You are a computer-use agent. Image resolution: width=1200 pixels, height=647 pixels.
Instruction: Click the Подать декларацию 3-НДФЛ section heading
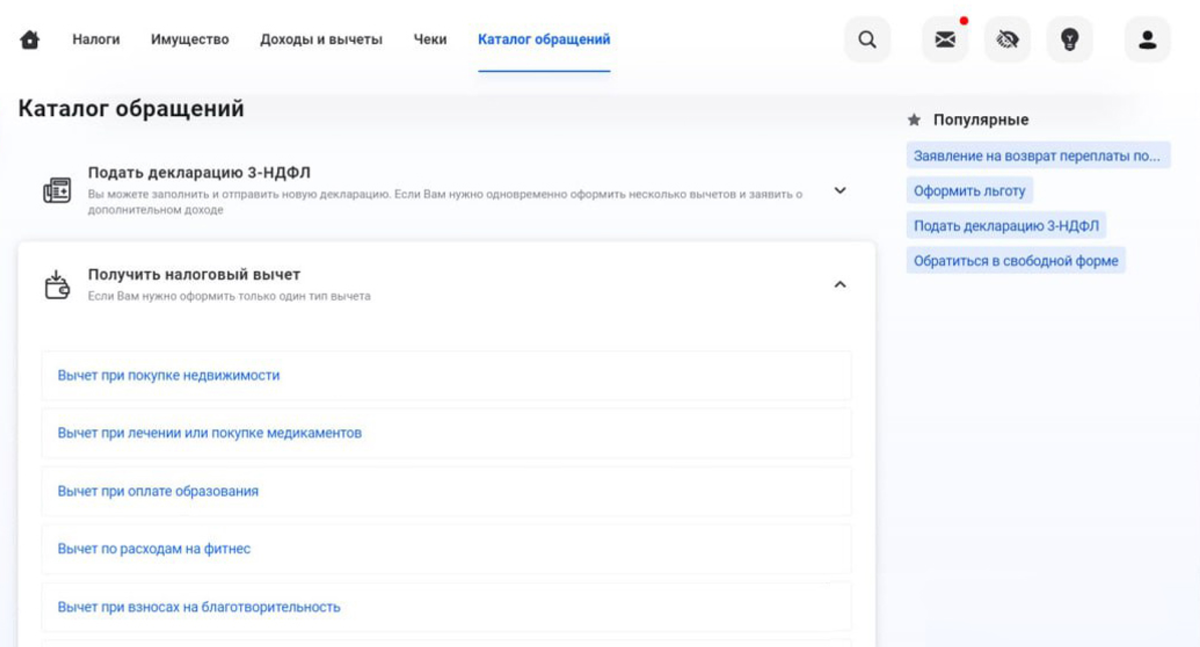pos(199,172)
